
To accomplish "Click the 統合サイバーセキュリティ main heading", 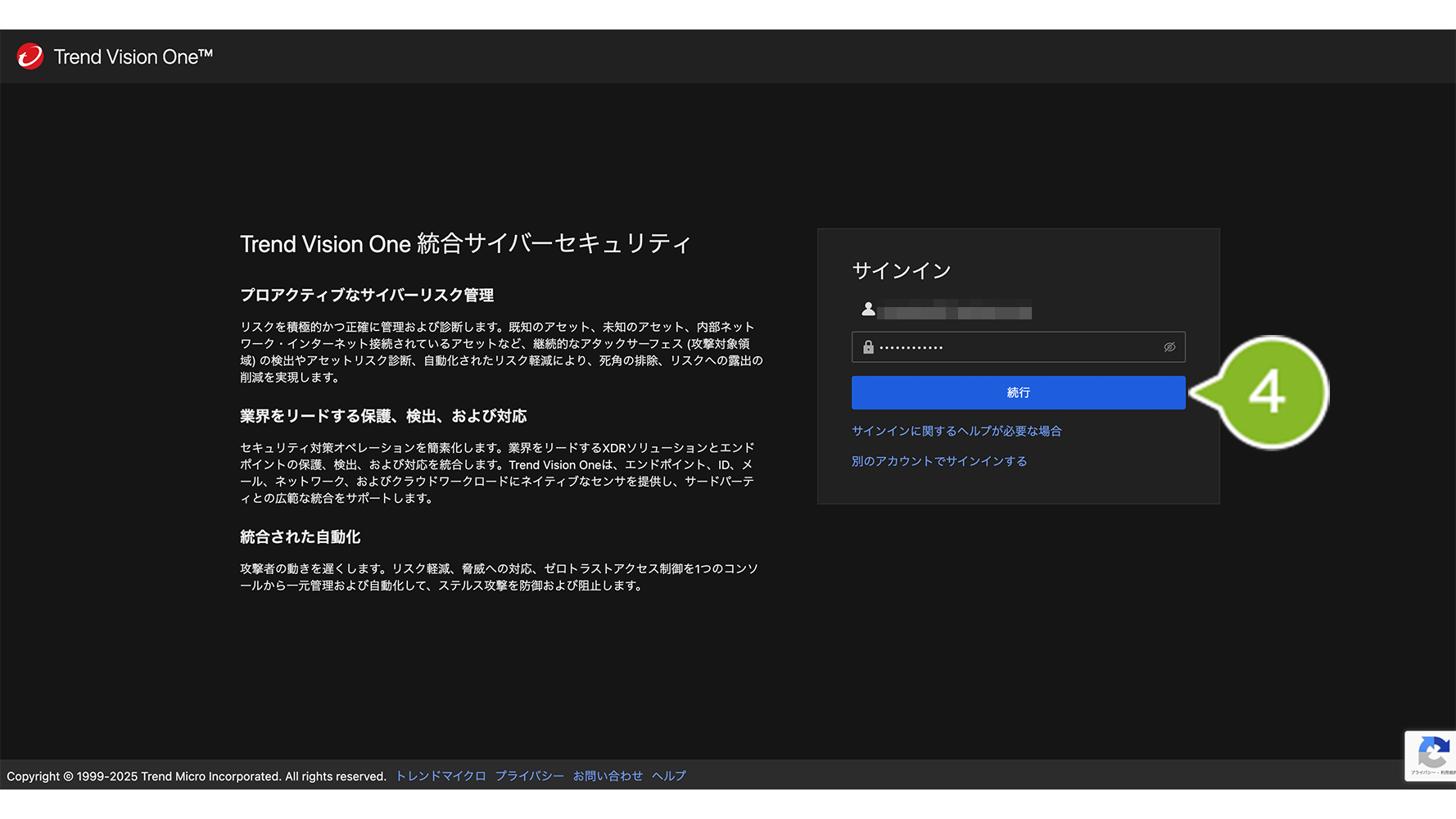I will coord(465,244).
